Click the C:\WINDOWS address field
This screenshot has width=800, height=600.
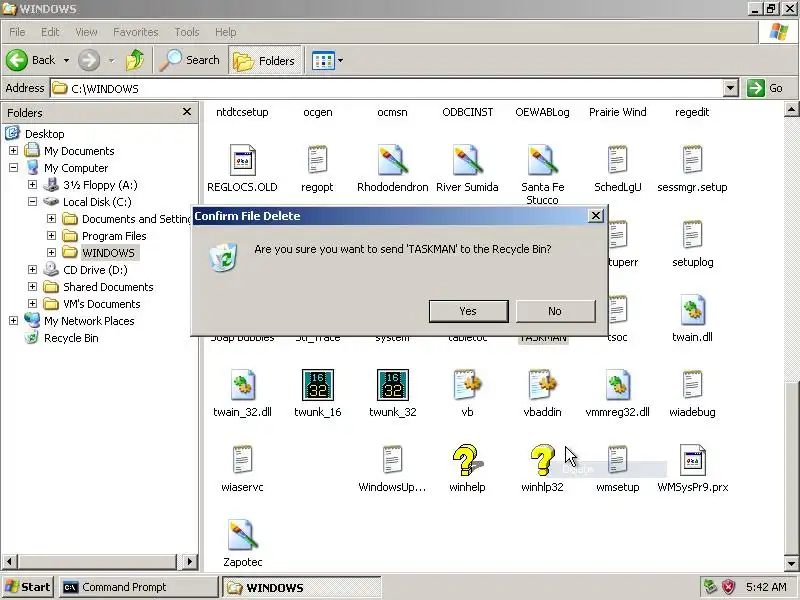[x=387, y=88]
